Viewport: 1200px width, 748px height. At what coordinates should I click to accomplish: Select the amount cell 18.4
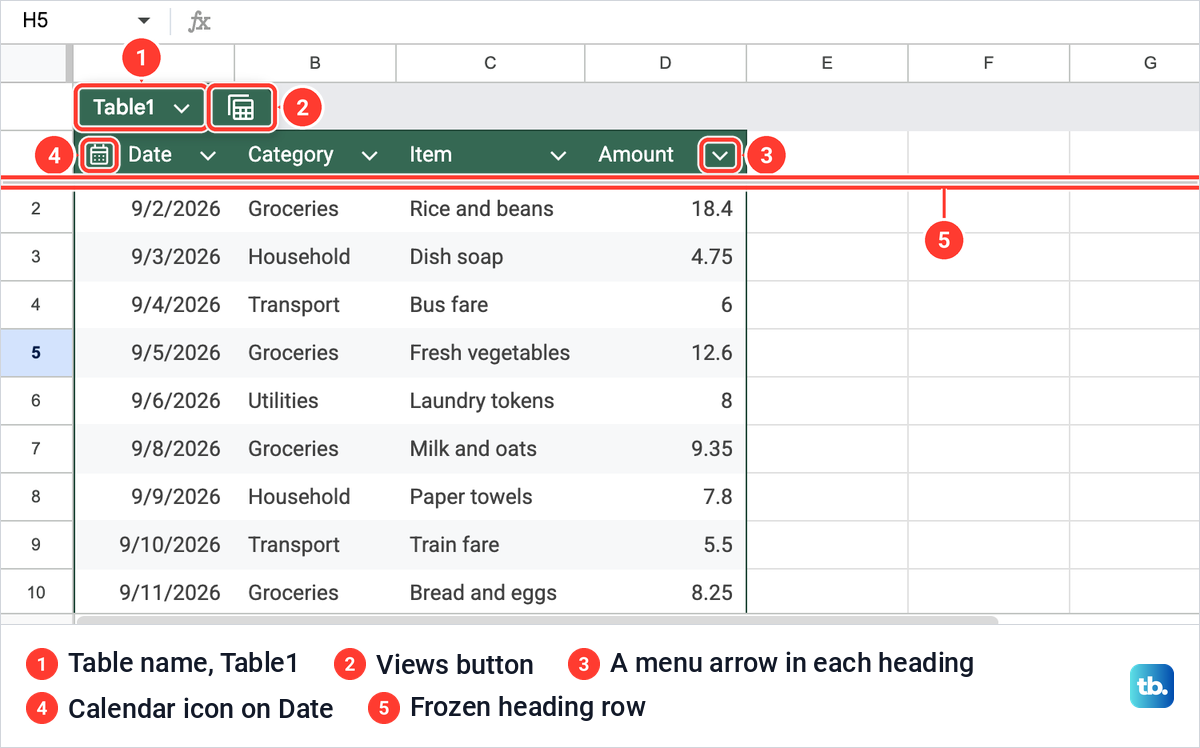point(665,209)
